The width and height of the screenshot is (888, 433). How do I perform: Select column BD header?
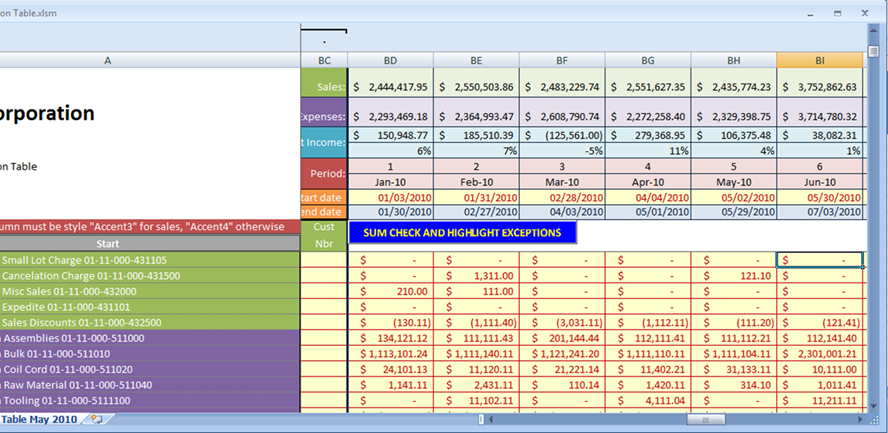click(391, 60)
